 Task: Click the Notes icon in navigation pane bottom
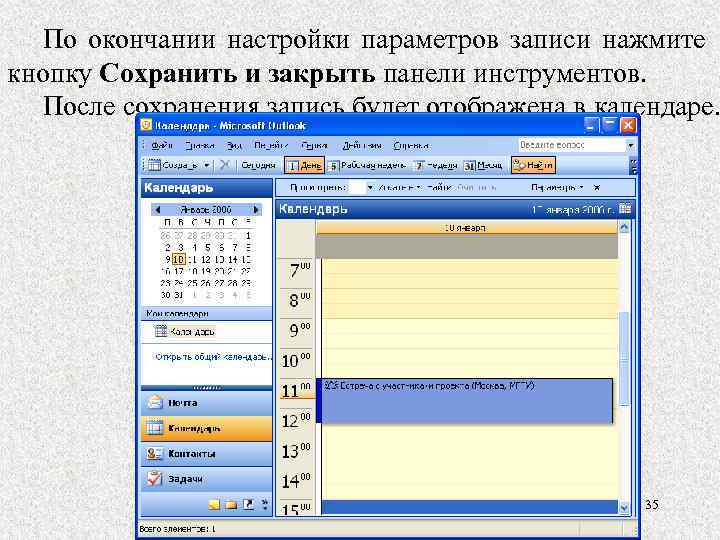pyautogui.click(x=214, y=505)
